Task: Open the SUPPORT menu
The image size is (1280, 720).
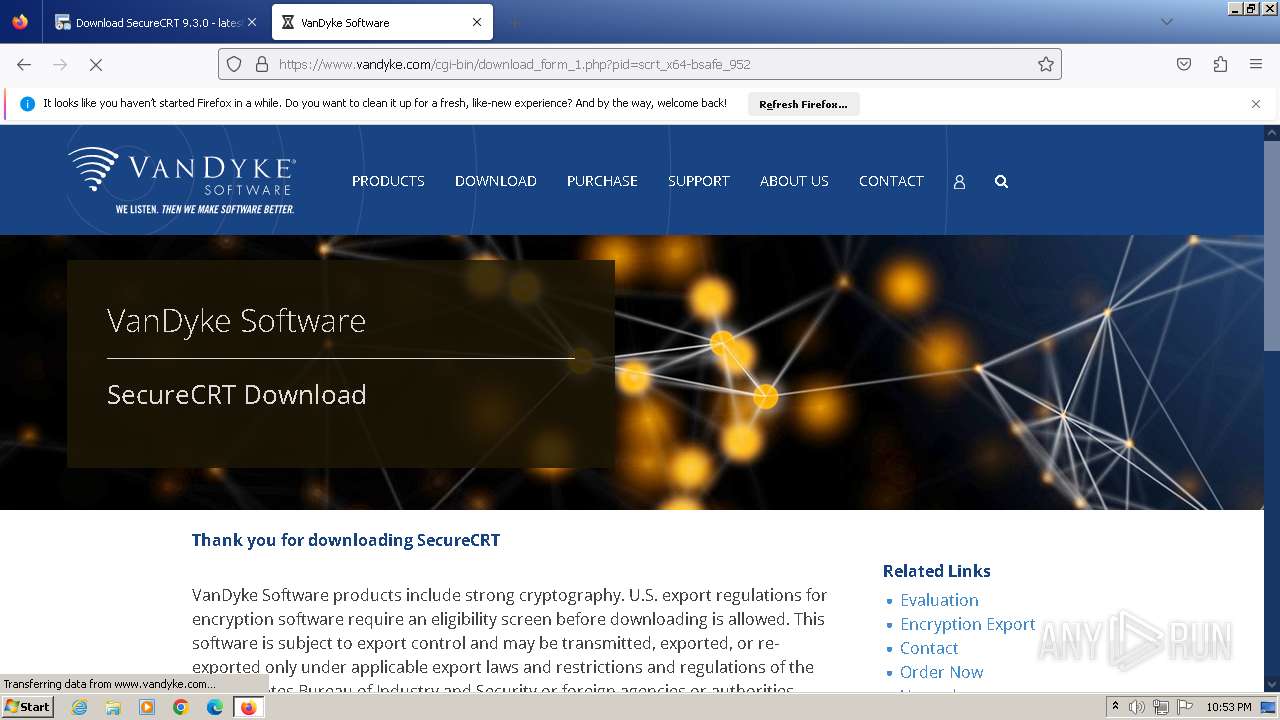Action: coord(699,181)
